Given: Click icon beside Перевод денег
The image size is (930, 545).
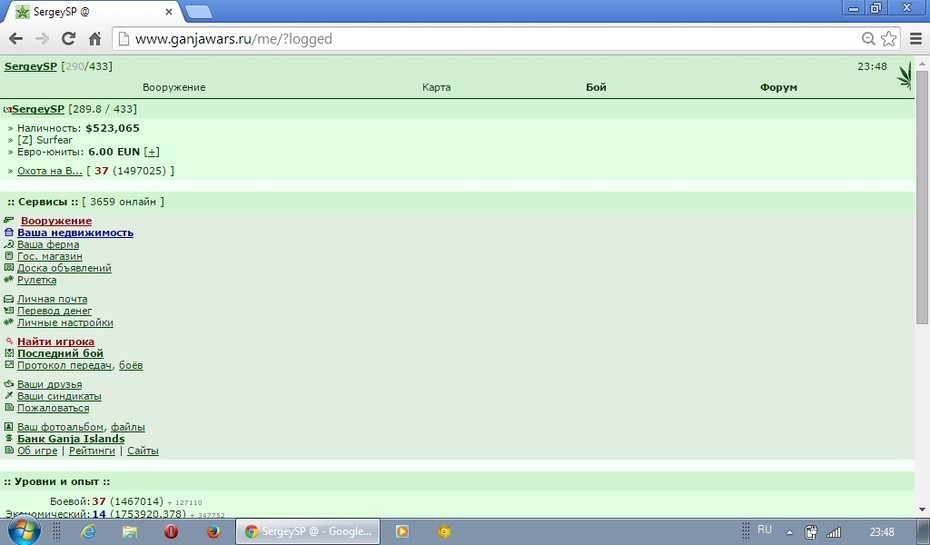Looking at the screenshot, I should pyautogui.click(x=9, y=311).
